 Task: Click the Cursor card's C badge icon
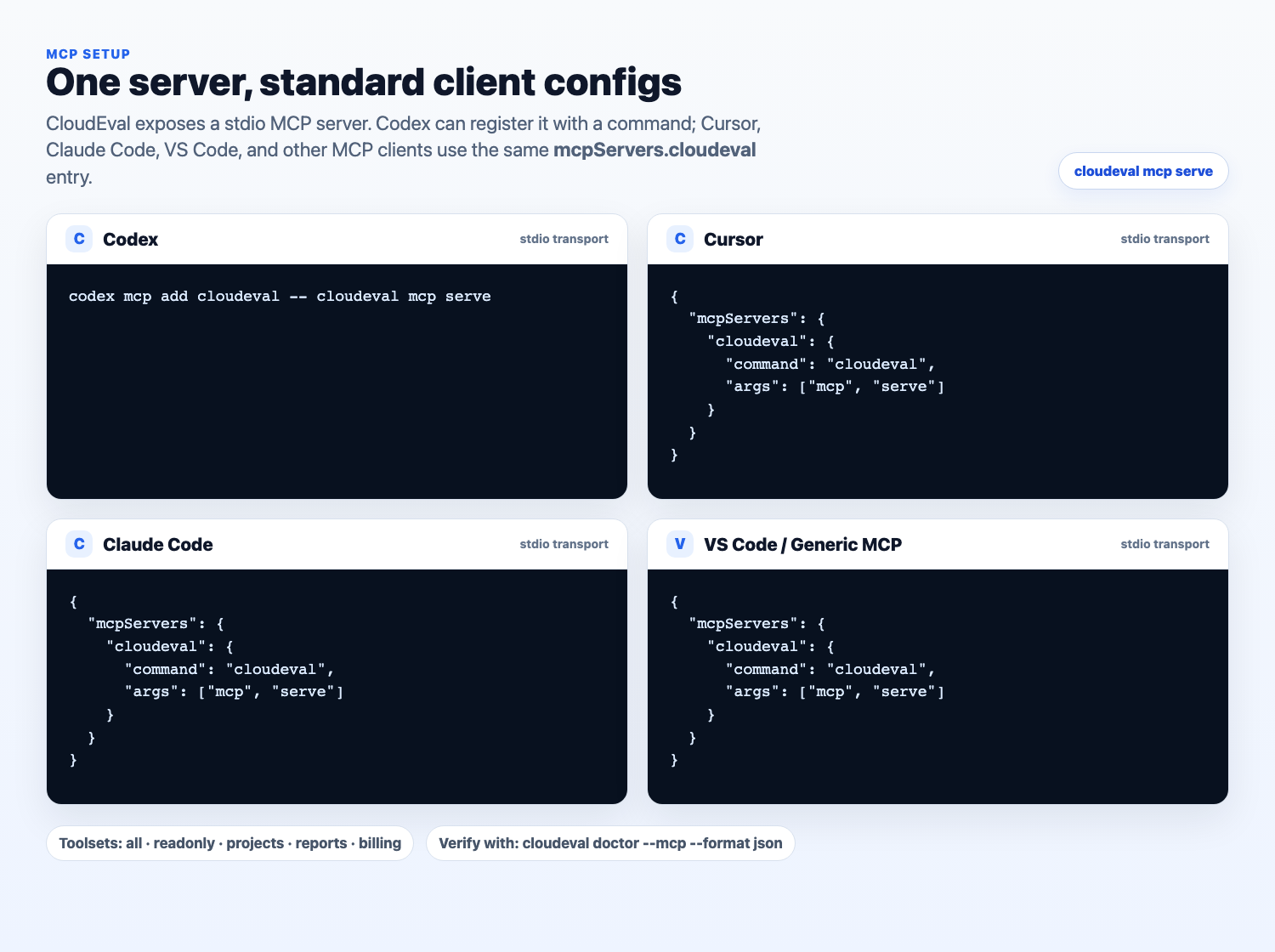pyautogui.click(x=680, y=239)
